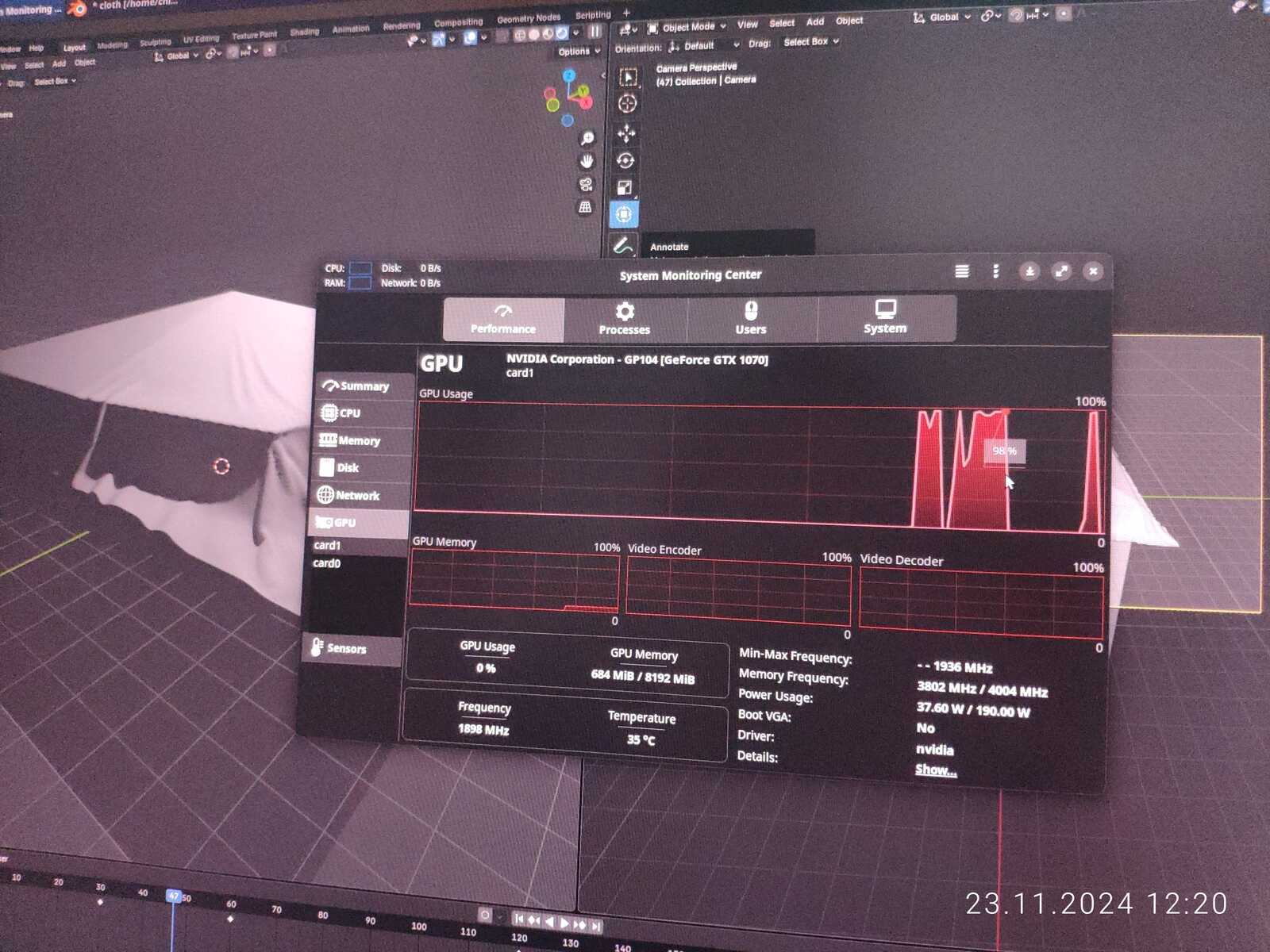Open the Geometry Nodes workspace tab

point(529,18)
